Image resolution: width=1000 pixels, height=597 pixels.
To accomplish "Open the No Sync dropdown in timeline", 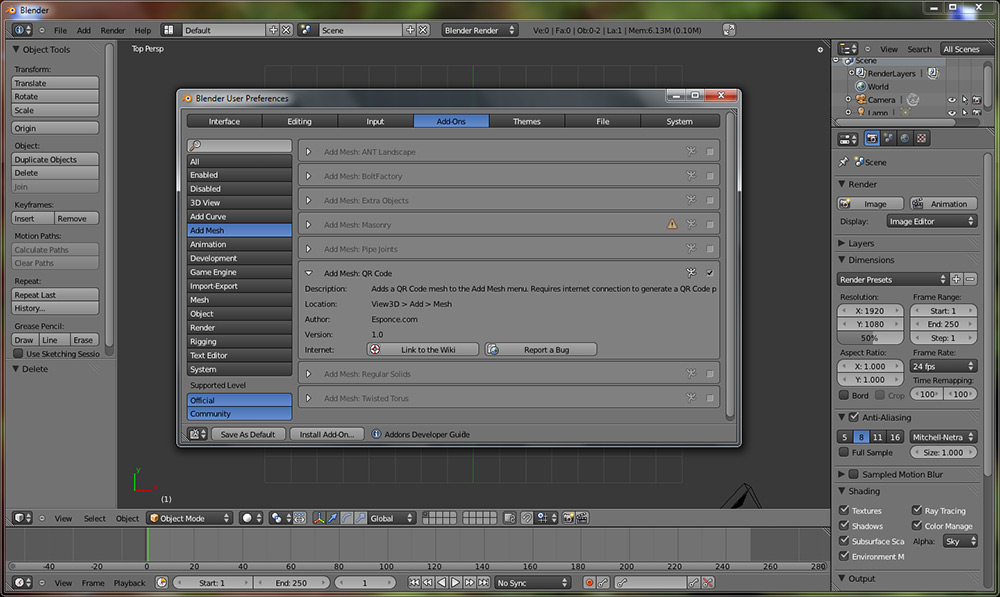I will pos(533,582).
